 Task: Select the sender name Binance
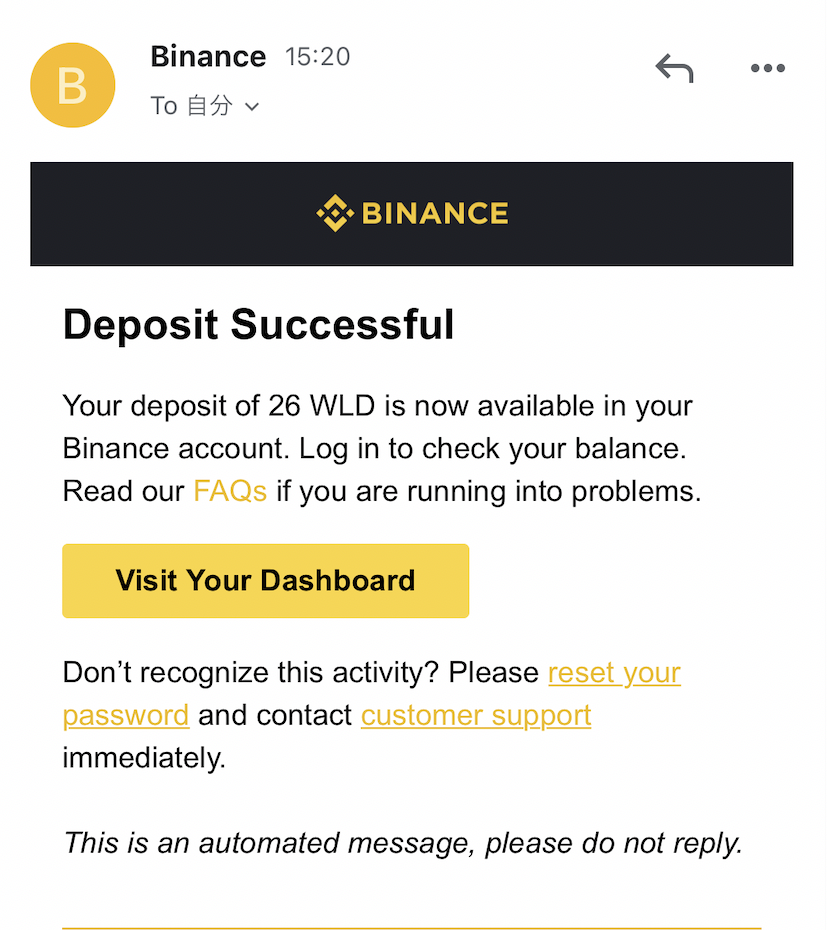(x=208, y=57)
